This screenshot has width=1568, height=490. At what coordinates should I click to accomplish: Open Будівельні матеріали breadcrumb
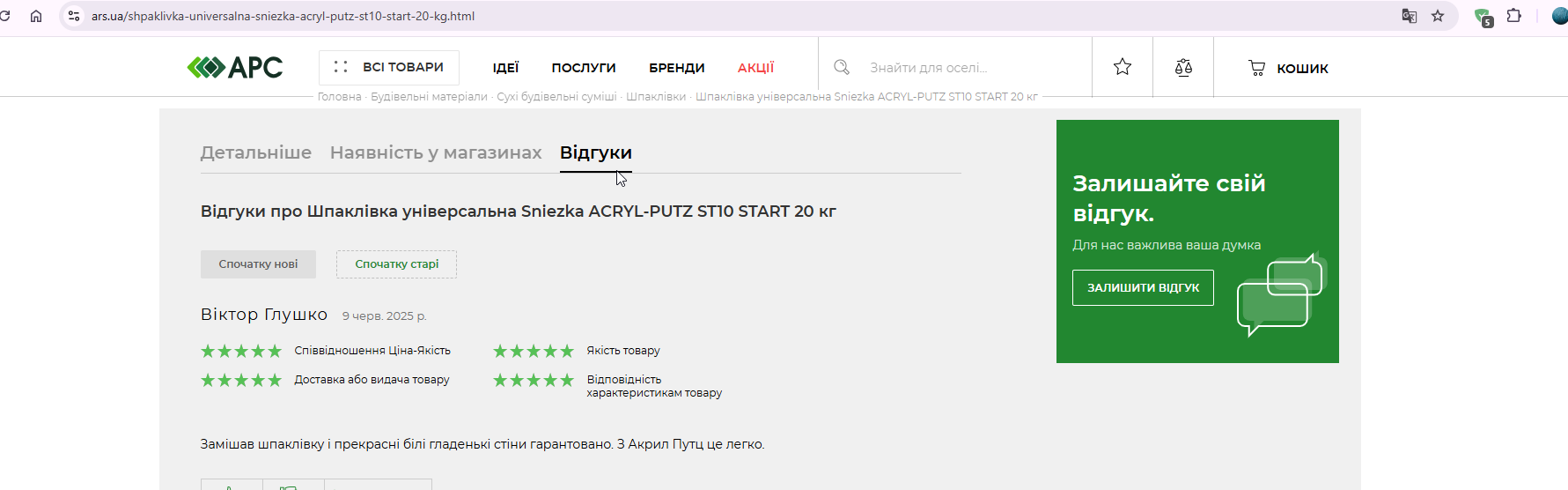pos(429,97)
